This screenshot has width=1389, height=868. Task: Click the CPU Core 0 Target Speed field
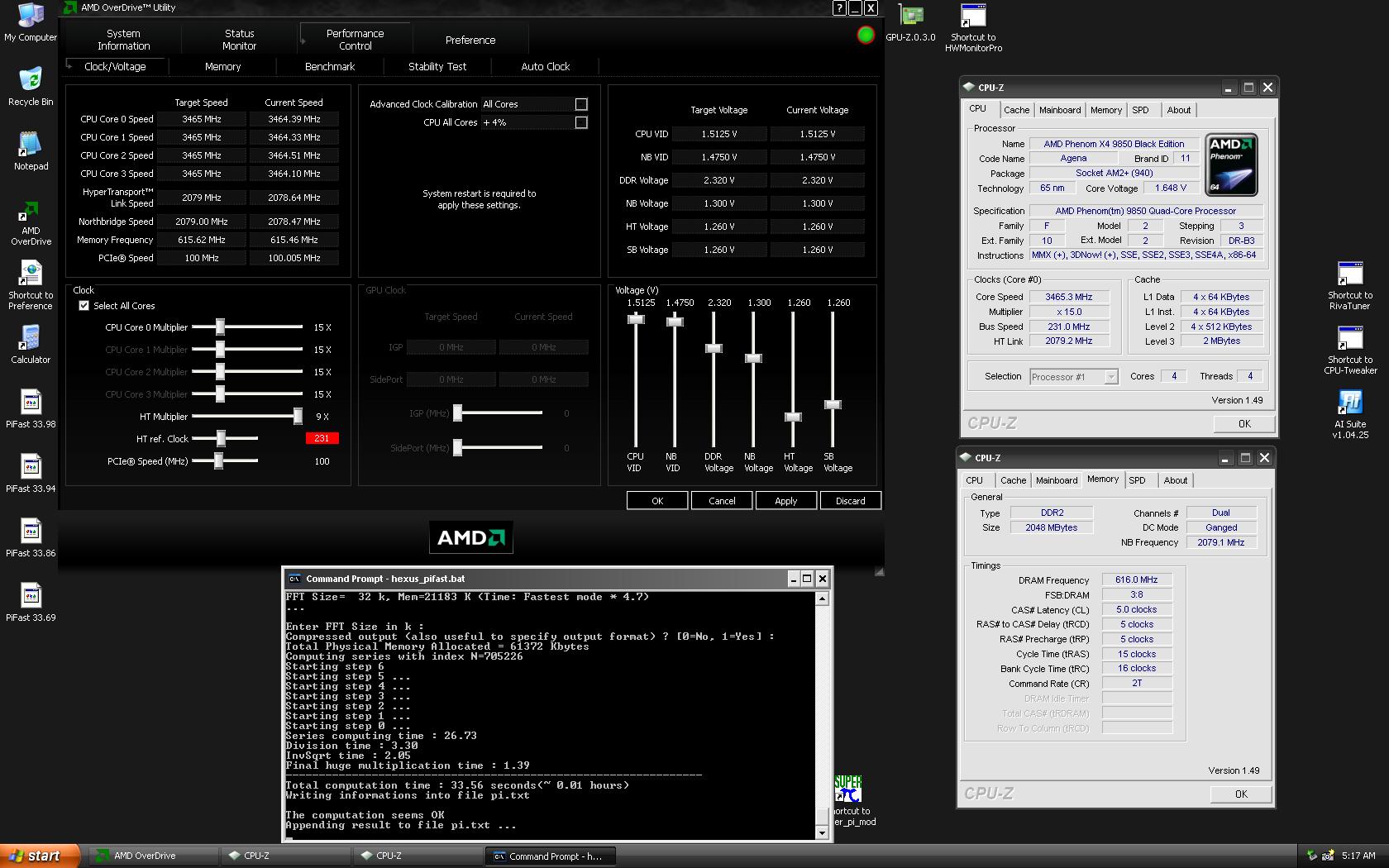coord(202,119)
